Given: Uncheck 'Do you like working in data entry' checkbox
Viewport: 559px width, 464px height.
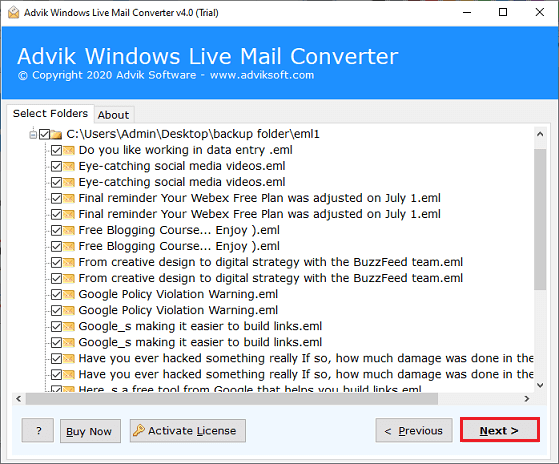Looking at the screenshot, I should click(x=56, y=150).
